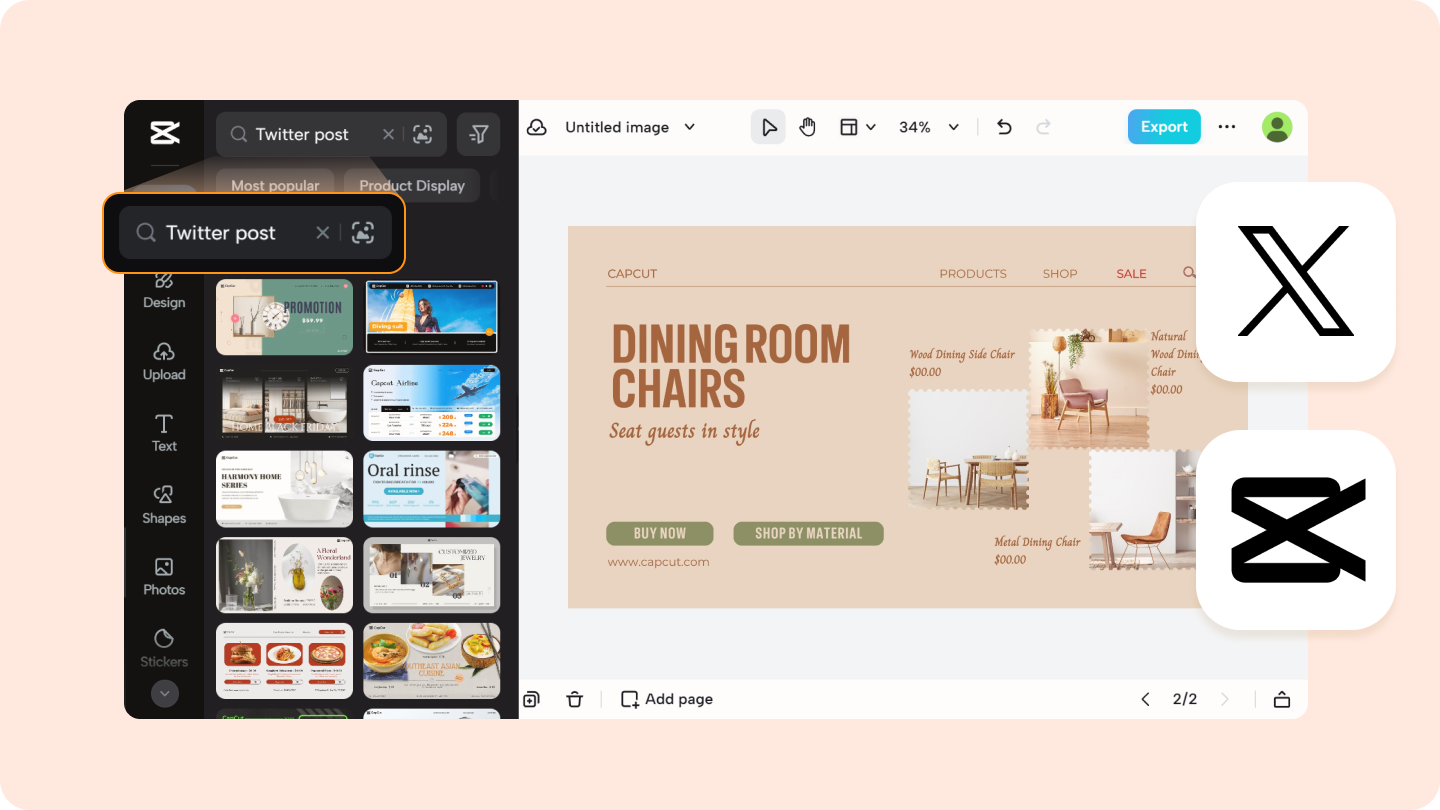Go to the previous page

[x=1145, y=699]
